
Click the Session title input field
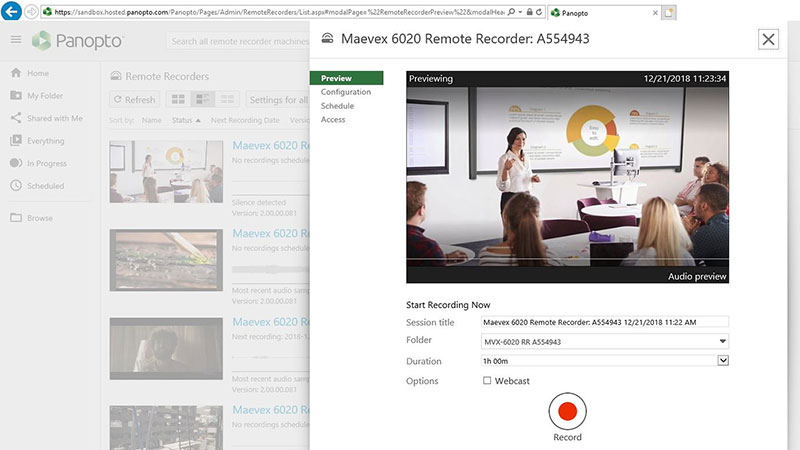pos(604,322)
